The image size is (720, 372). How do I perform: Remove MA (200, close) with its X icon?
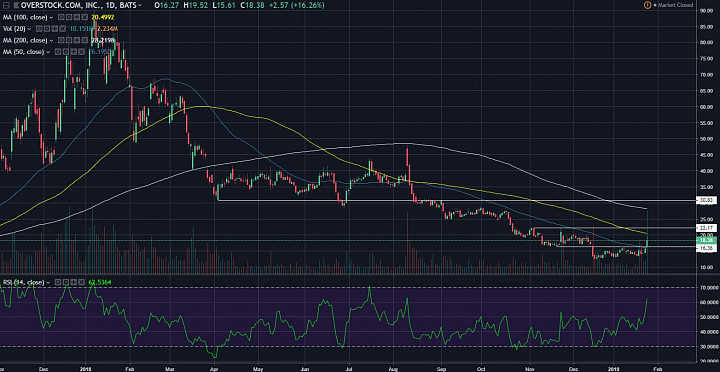point(84,40)
